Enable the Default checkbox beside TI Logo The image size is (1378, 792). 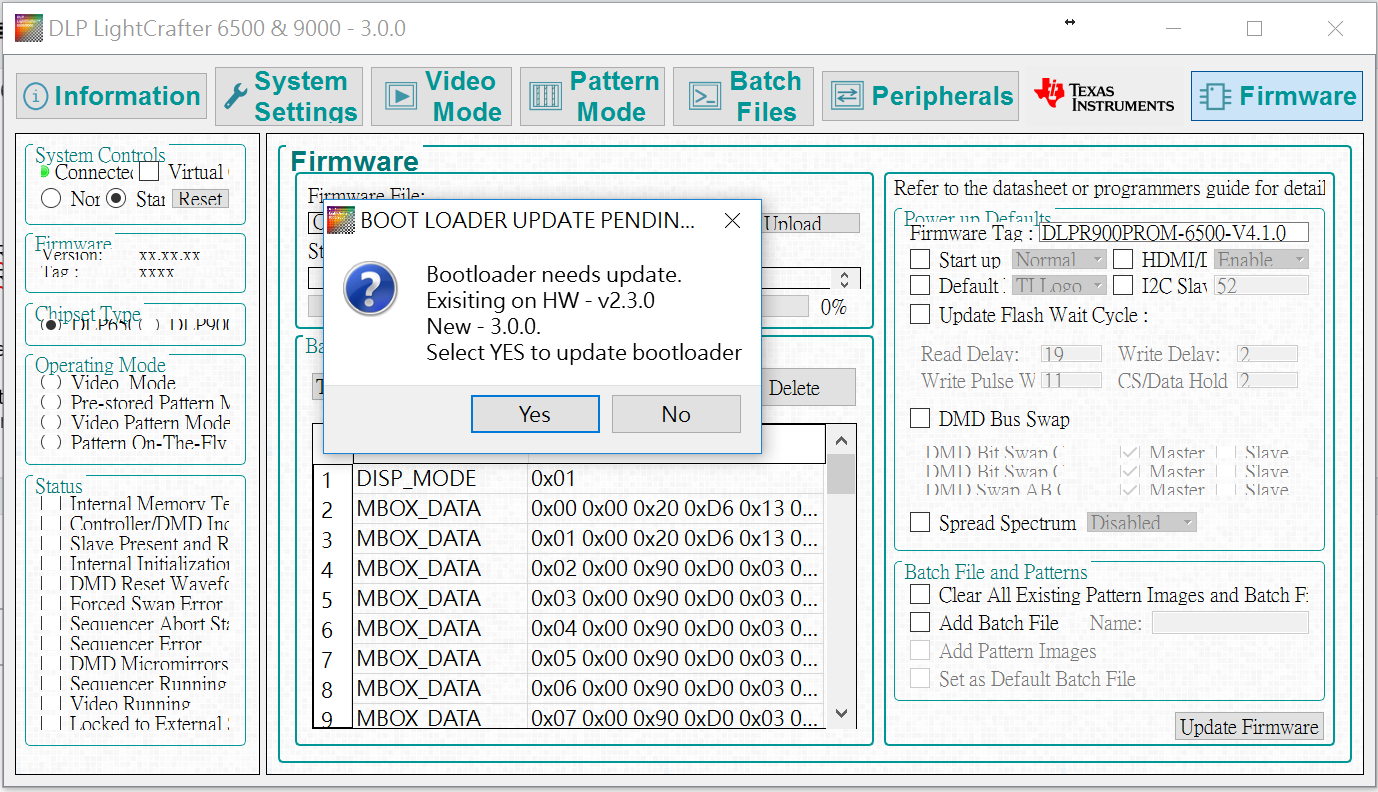920,286
